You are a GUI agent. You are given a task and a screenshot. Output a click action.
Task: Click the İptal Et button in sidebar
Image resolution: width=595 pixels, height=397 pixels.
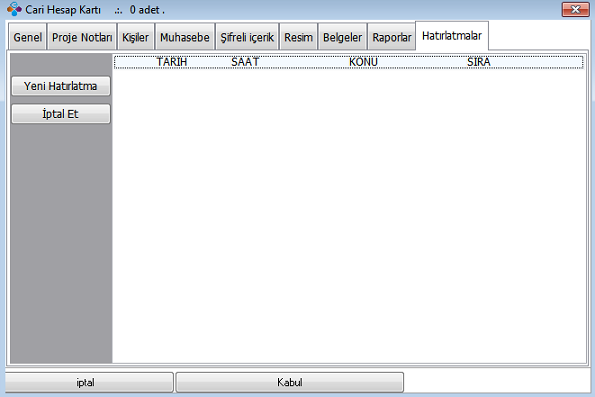pyautogui.click(x=61, y=114)
